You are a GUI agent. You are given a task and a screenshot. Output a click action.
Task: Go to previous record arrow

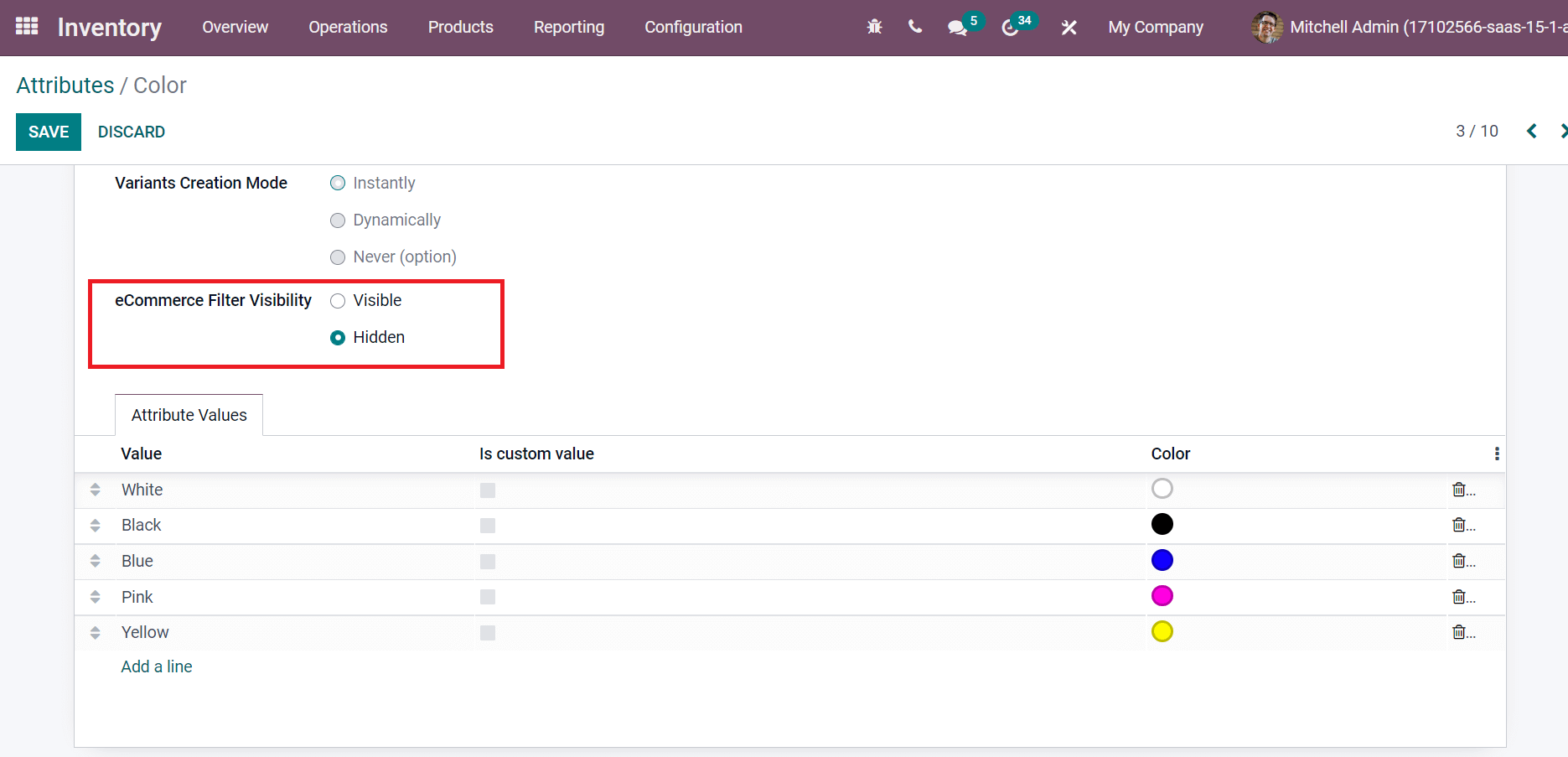[1531, 131]
